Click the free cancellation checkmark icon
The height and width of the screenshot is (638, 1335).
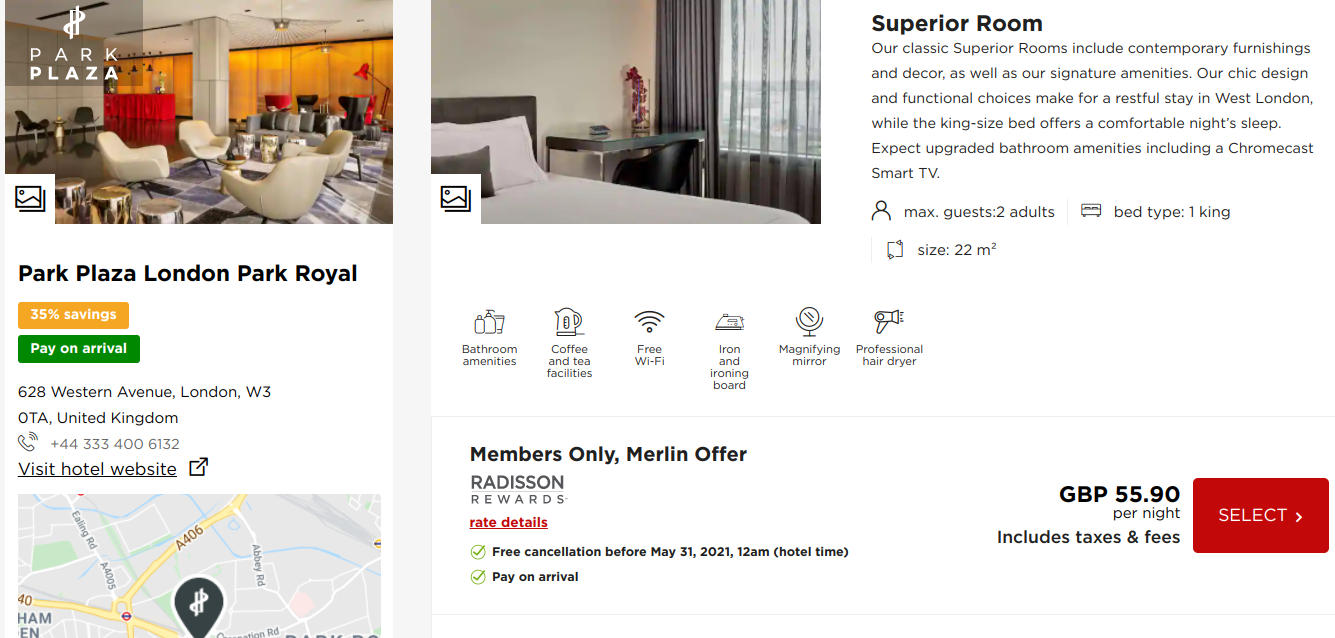point(478,552)
